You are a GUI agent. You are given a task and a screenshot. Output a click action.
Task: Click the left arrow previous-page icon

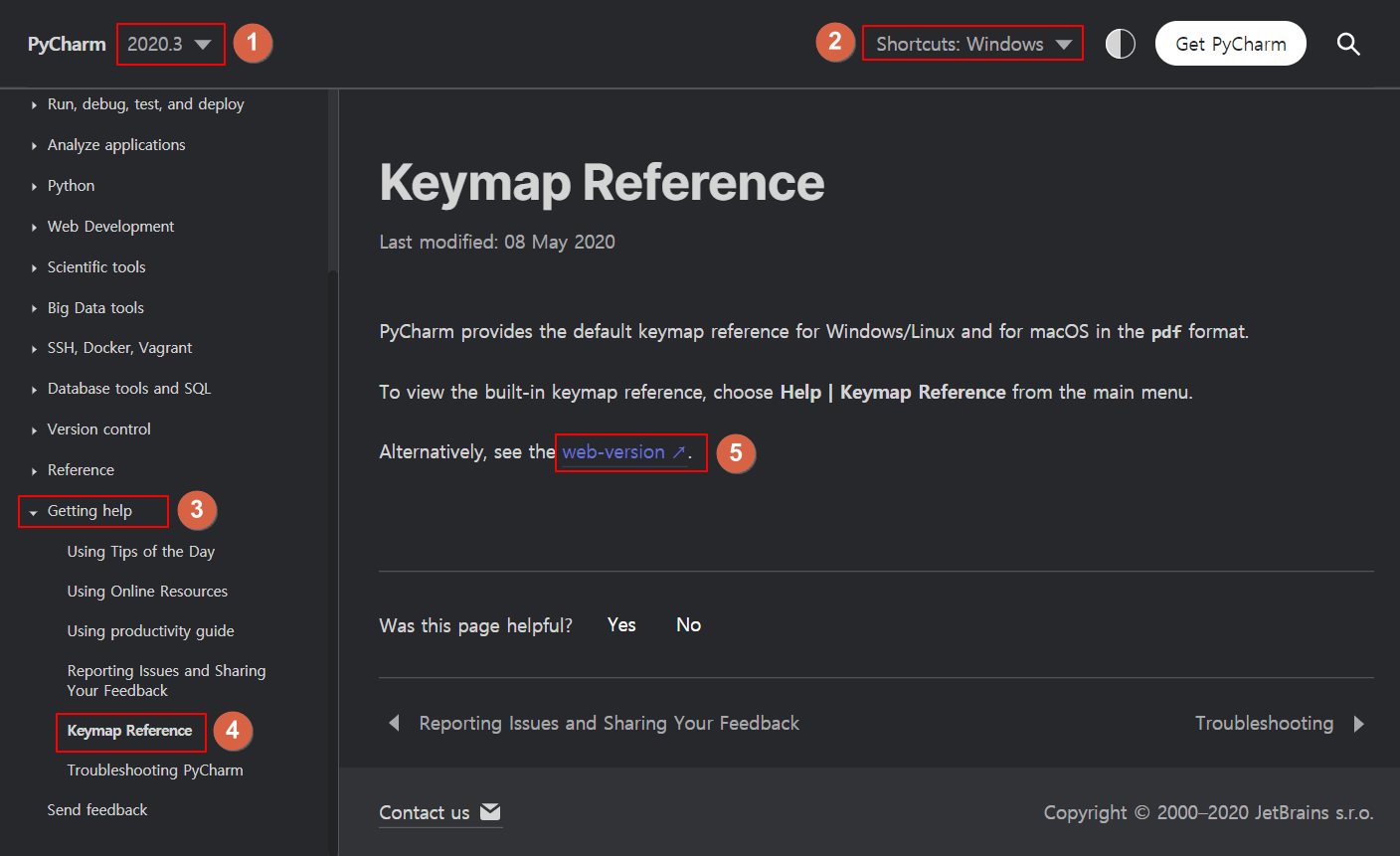pyautogui.click(x=394, y=723)
